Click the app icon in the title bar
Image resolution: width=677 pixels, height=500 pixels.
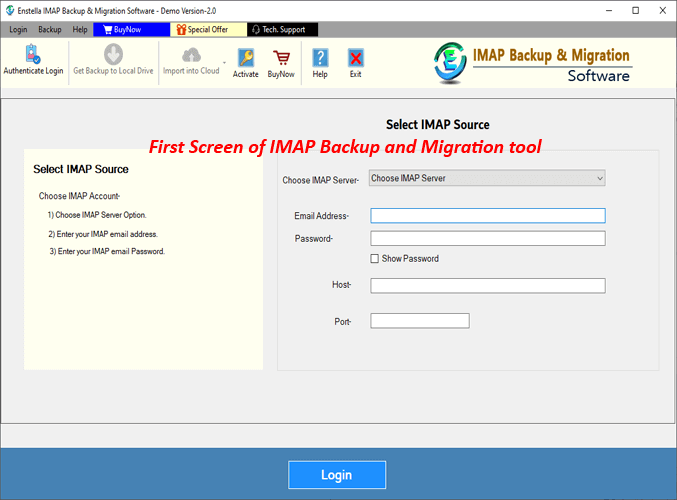pos(9,10)
